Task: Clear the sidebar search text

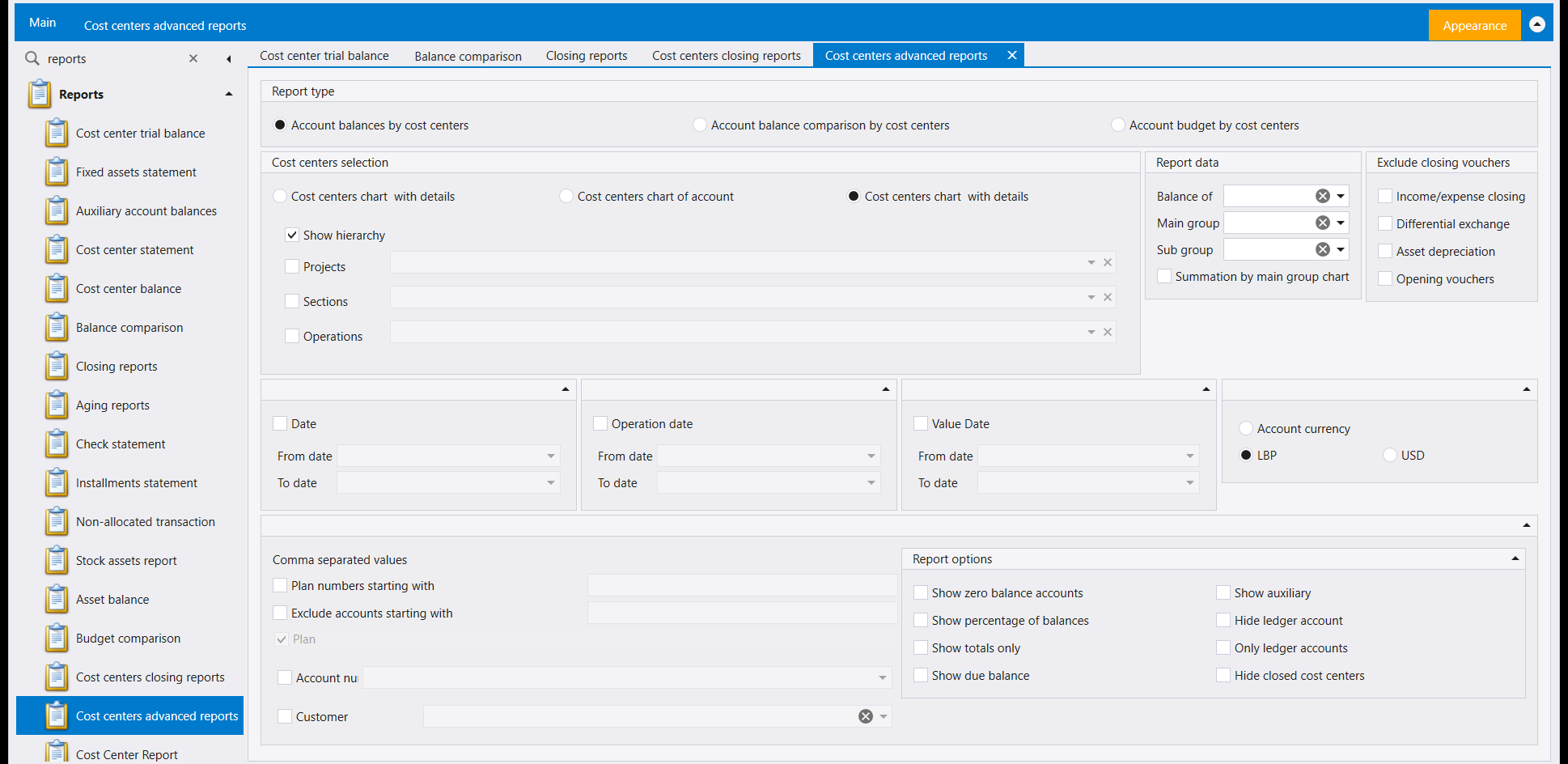Action: [193, 58]
